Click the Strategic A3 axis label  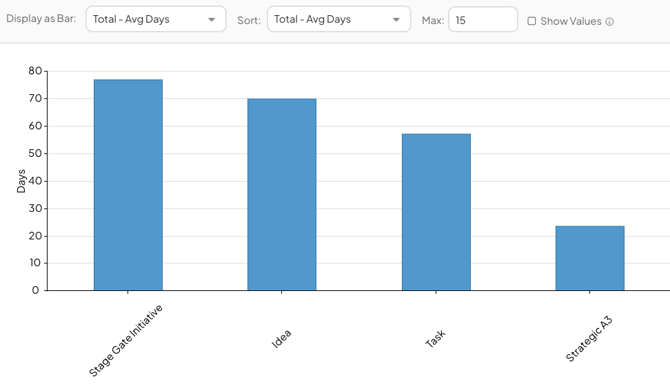(589, 339)
